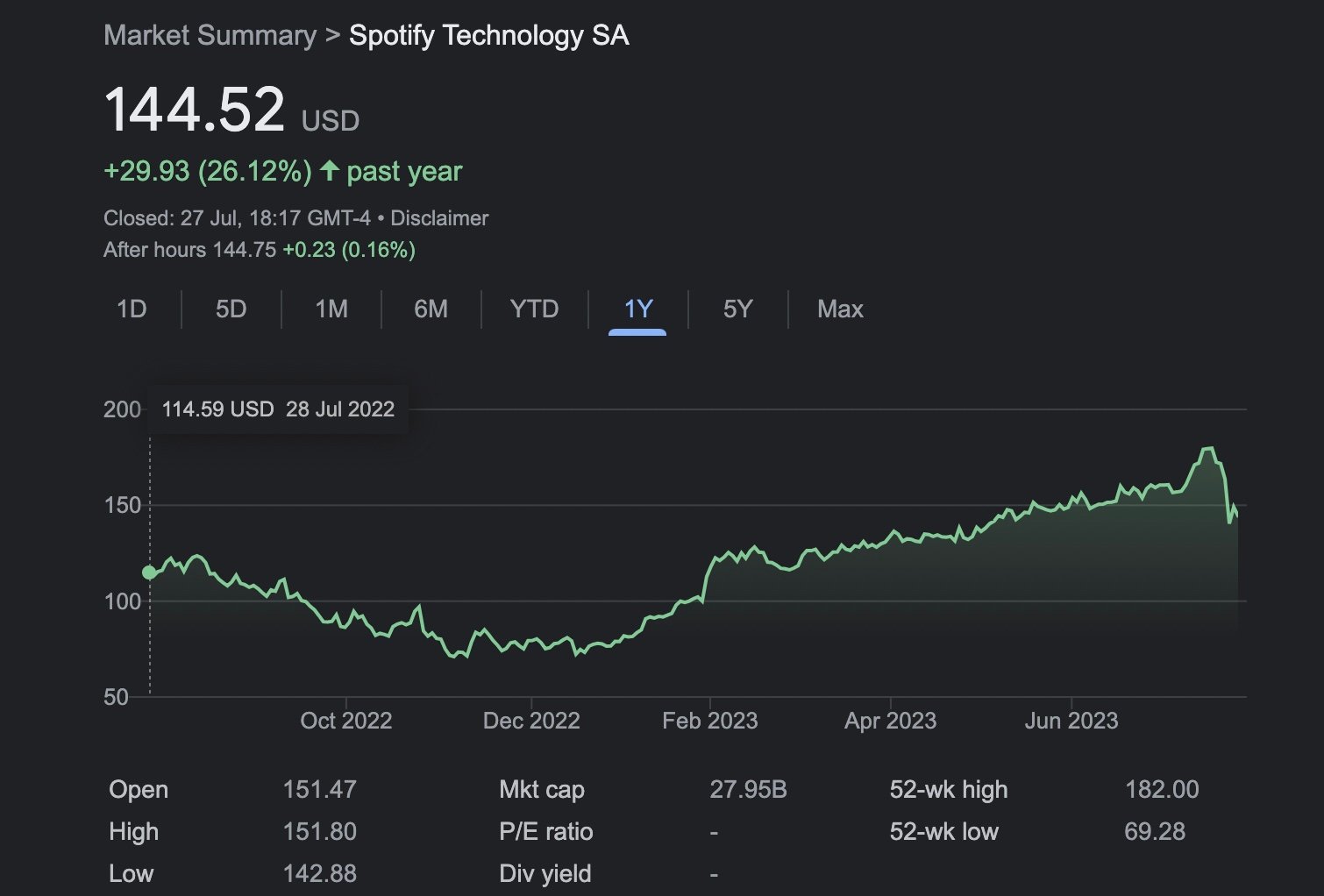
Task: Click the Oct 2022 axis label
Action: click(345, 721)
